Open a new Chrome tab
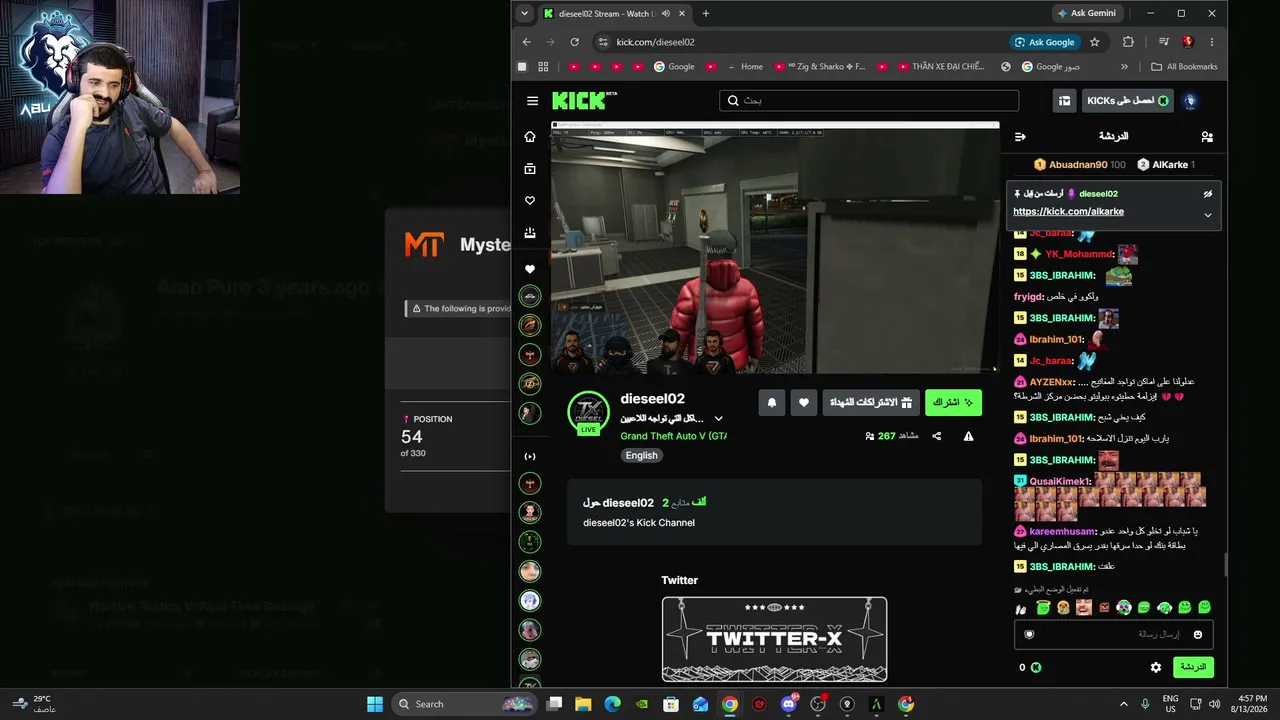The height and width of the screenshot is (720, 1280). pos(706,14)
